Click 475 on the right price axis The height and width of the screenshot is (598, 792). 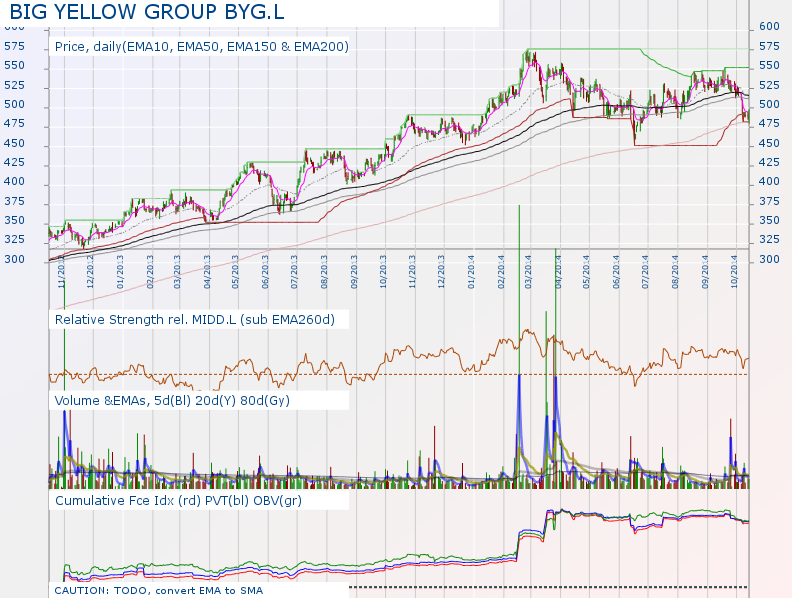769,124
